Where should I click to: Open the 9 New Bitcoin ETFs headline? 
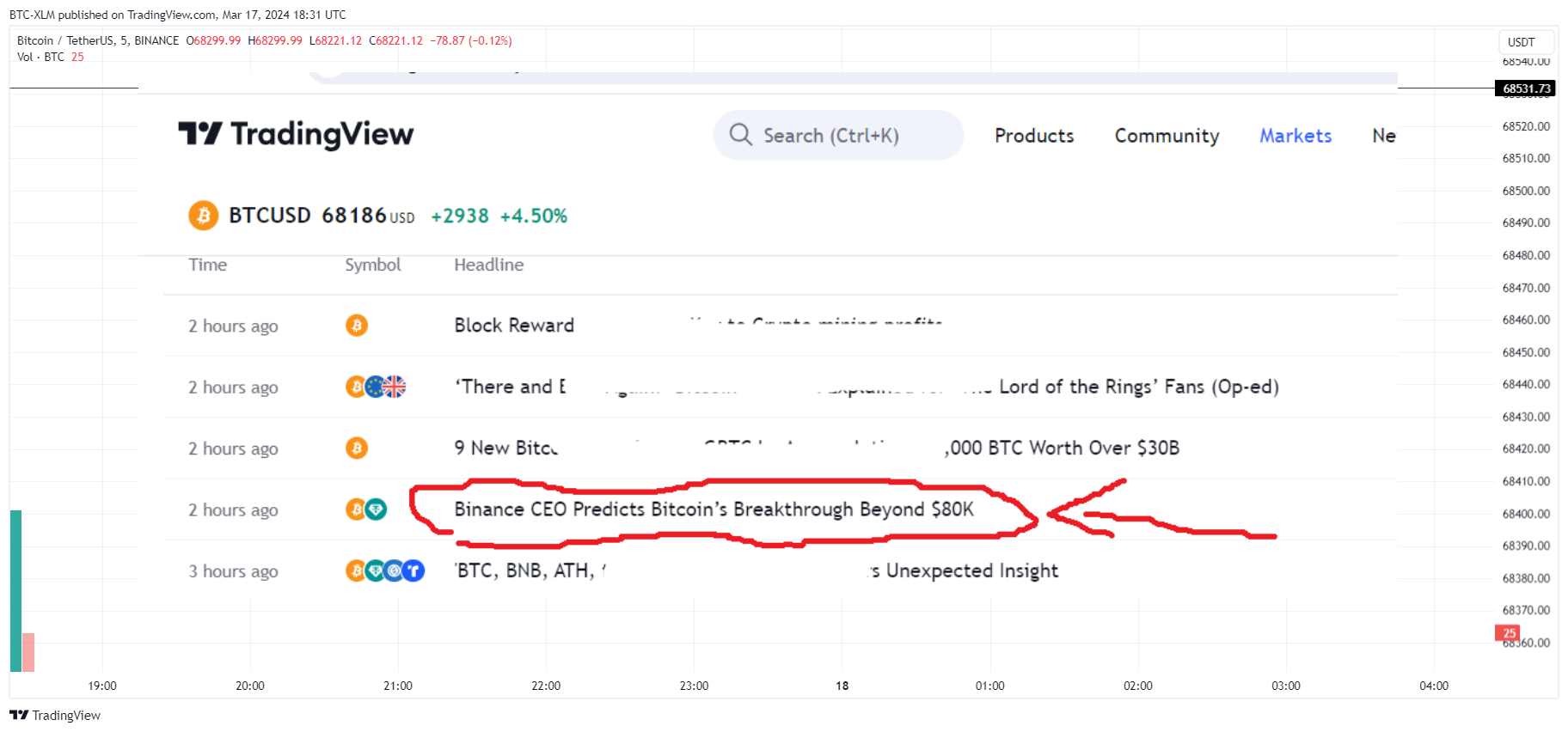[x=817, y=448]
